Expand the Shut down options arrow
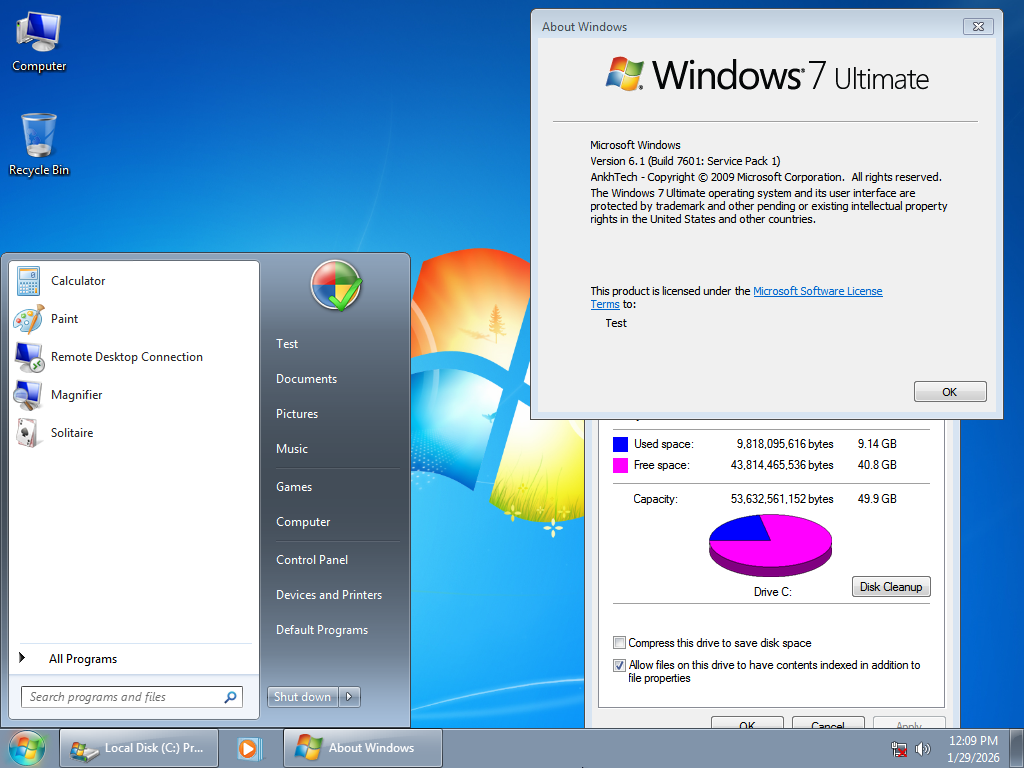This screenshot has width=1024, height=768. (348, 697)
